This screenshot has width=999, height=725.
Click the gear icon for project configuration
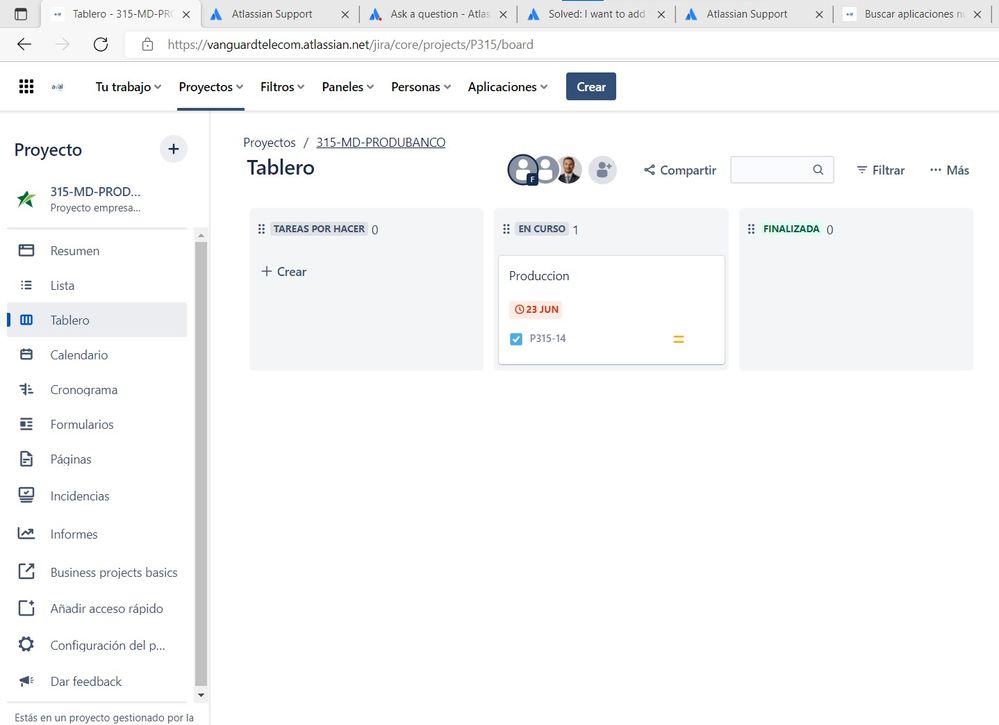pos(26,644)
